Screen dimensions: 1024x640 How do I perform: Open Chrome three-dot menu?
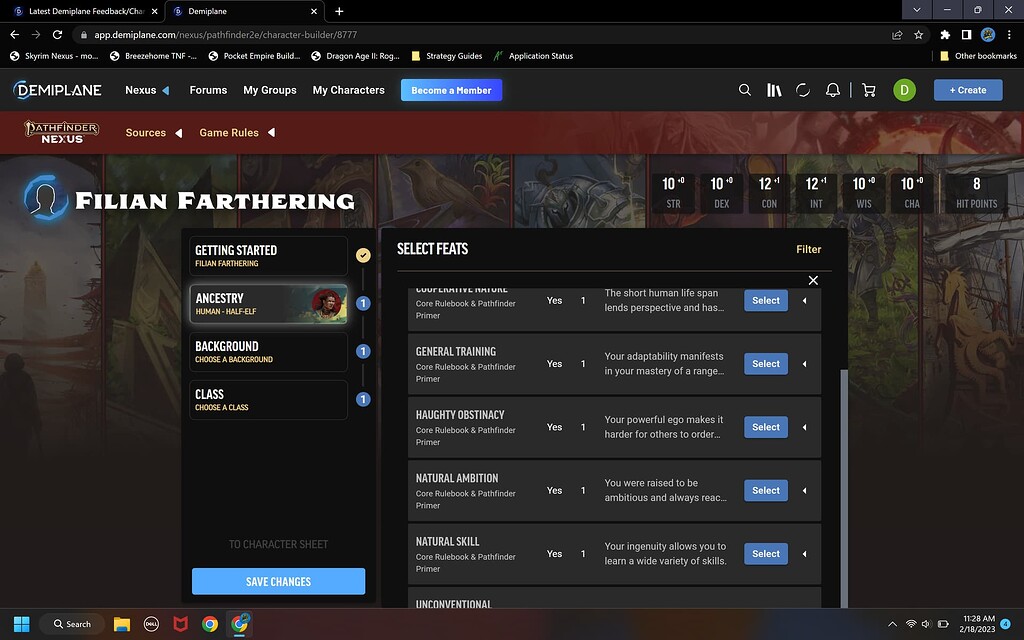click(x=1009, y=35)
